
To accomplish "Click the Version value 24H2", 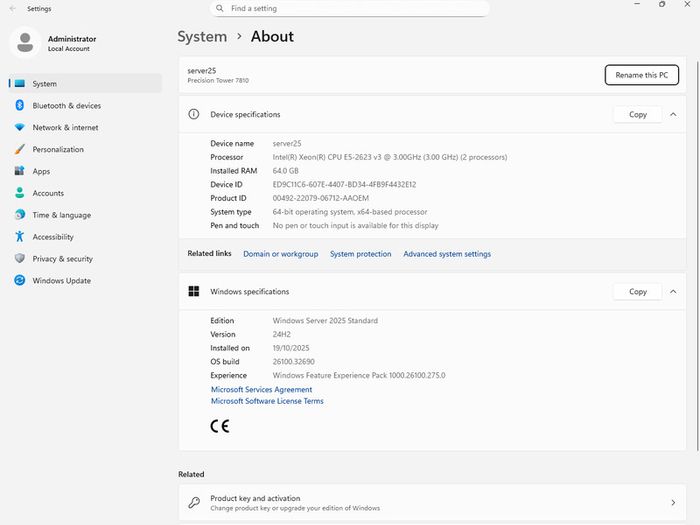I will pos(282,334).
